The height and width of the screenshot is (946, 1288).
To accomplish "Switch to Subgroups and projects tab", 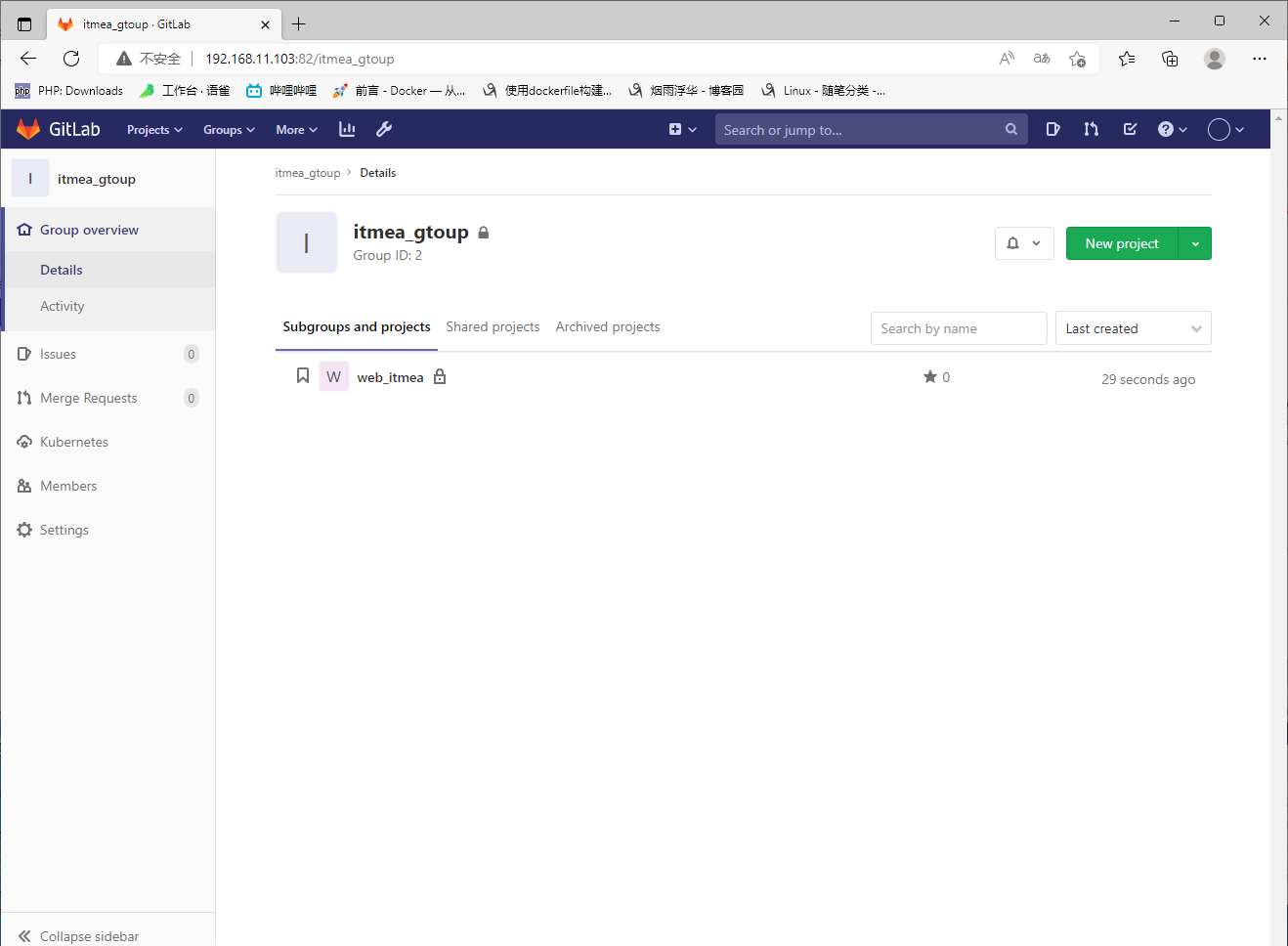I will click(357, 326).
